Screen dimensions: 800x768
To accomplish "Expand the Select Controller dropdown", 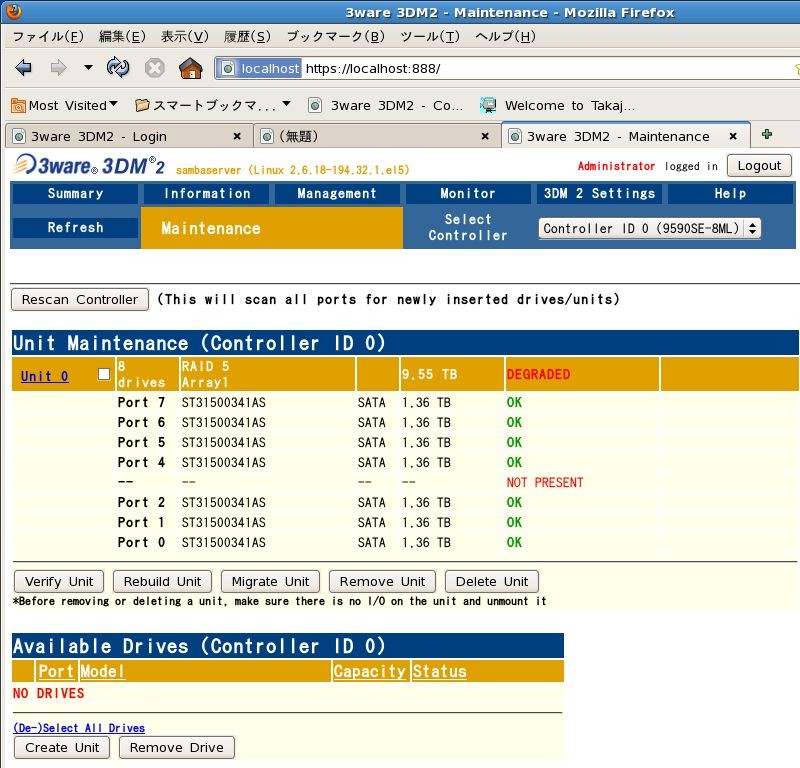I will pos(649,229).
